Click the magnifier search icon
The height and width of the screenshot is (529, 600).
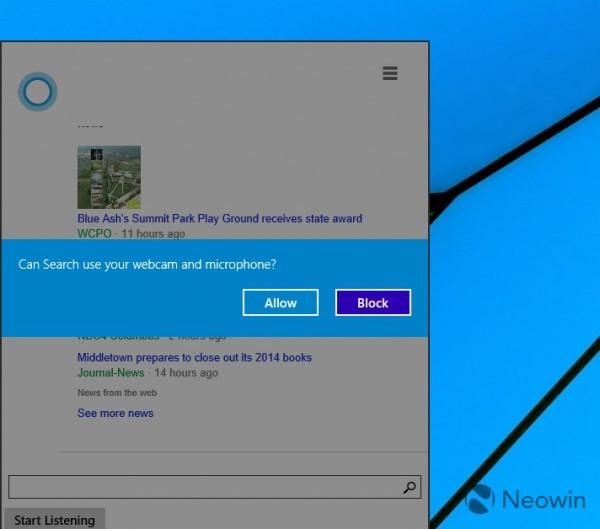[x=409, y=488]
